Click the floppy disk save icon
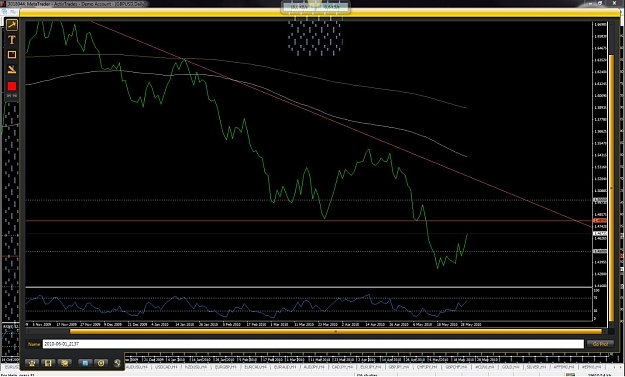 coord(48,363)
